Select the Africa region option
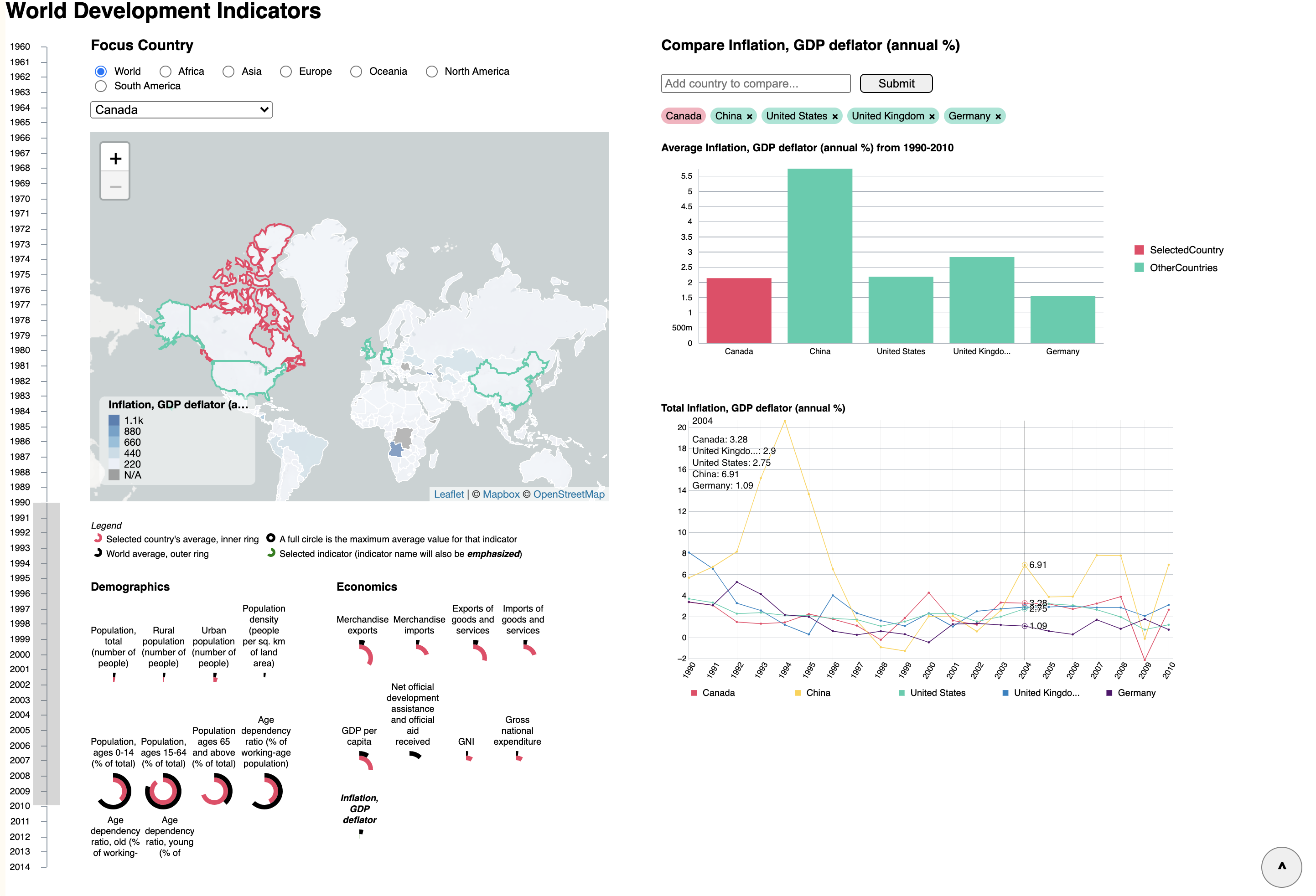 (x=166, y=71)
